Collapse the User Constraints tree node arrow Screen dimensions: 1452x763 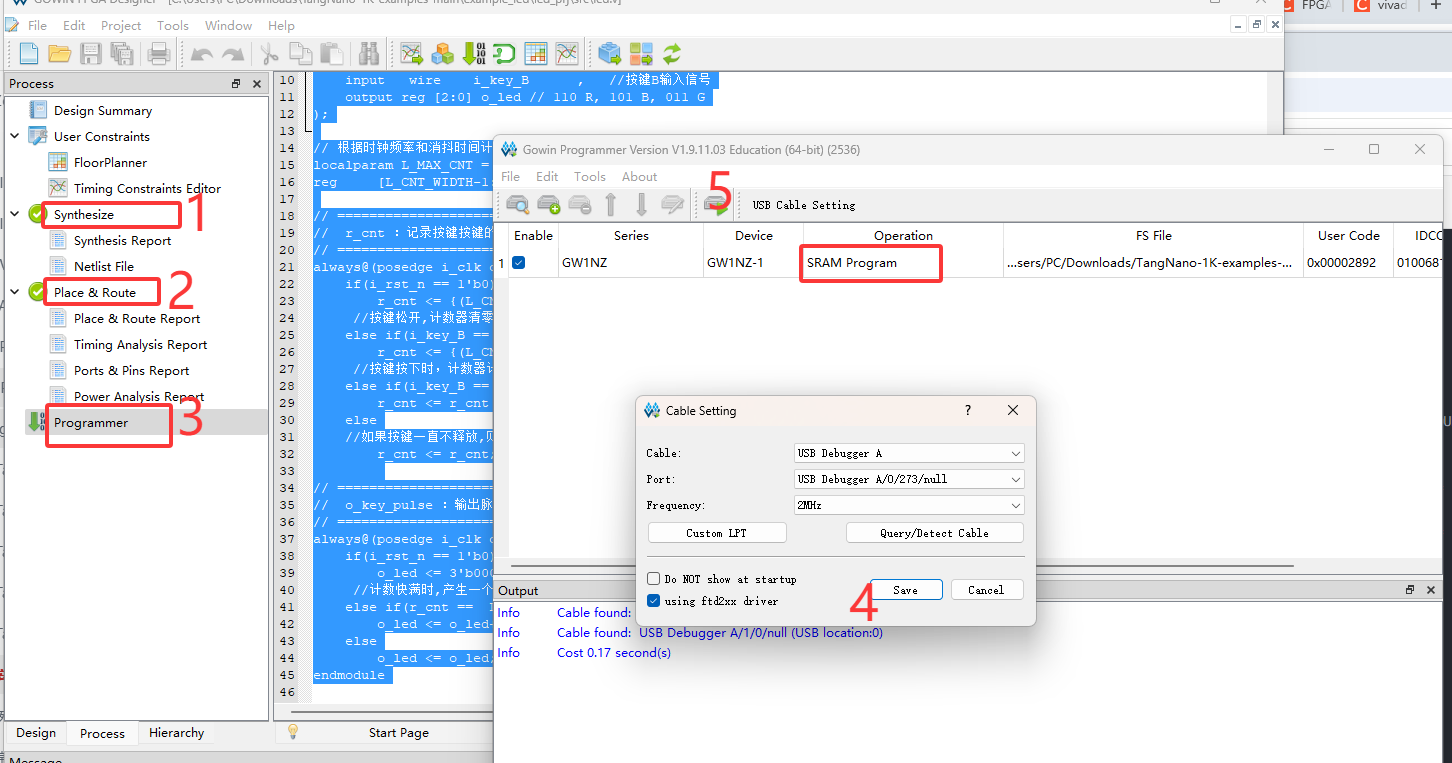tap(15, 136)
